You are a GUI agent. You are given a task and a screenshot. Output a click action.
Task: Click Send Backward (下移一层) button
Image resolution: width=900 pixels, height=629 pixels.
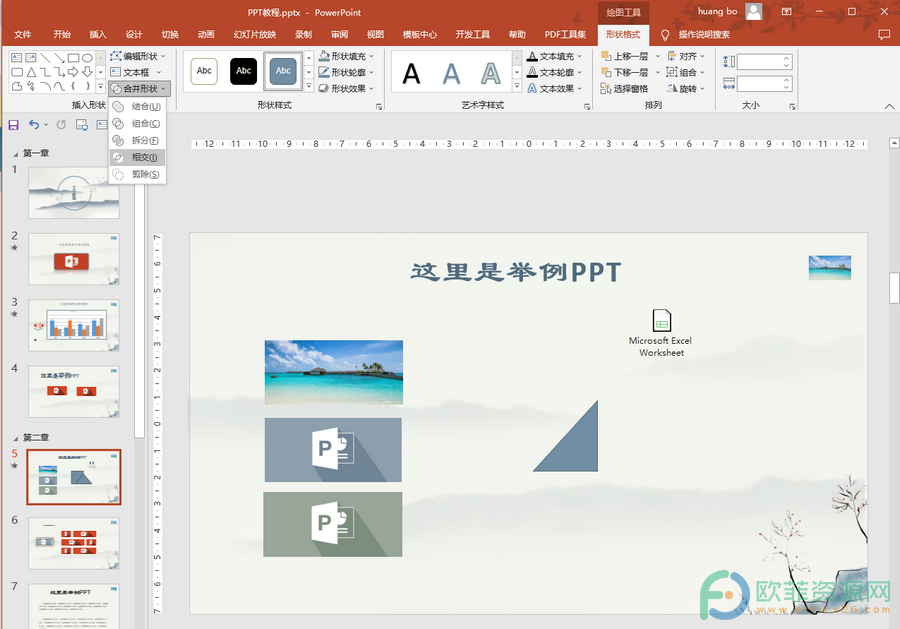(x=624, y=72)
